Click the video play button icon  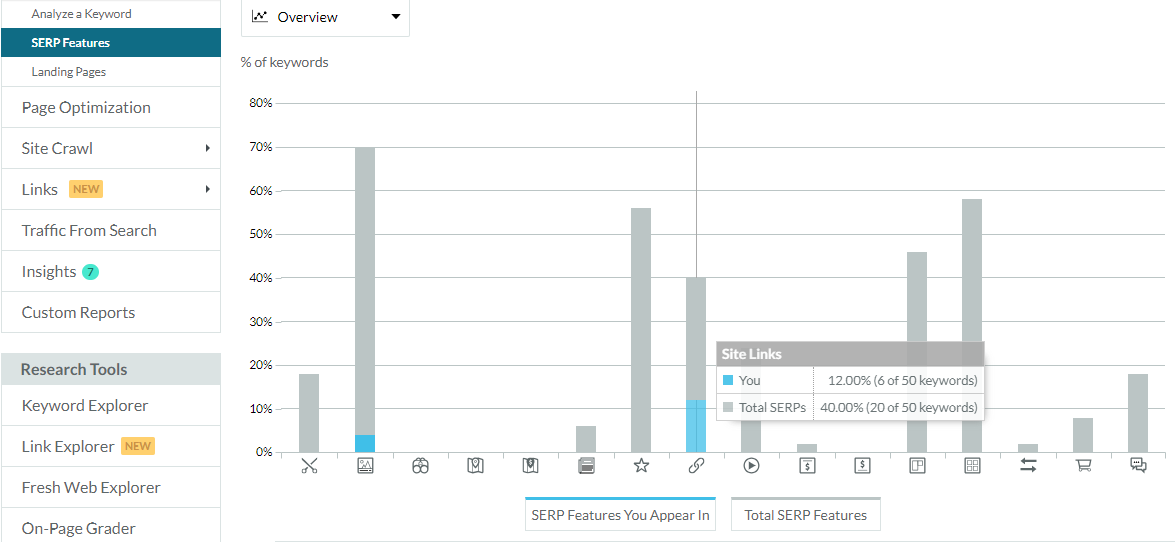coord(751,465)
